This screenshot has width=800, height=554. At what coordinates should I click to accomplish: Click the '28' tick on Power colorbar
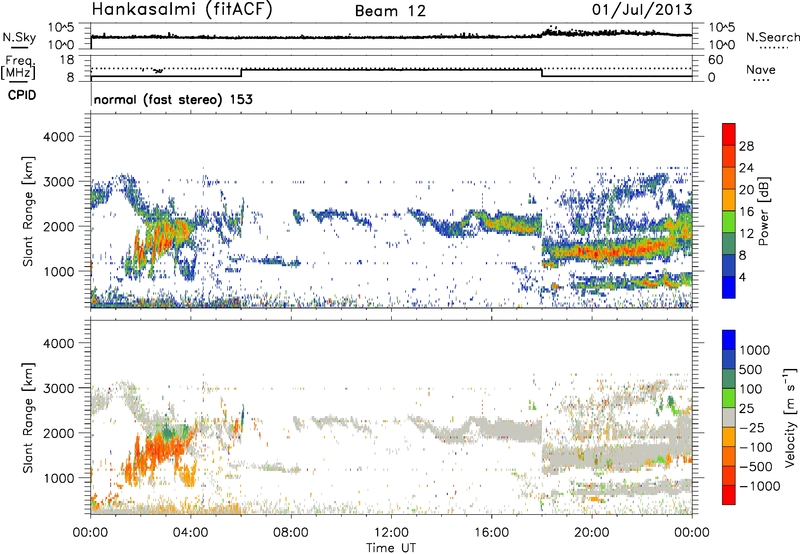[x=746, y=146]
